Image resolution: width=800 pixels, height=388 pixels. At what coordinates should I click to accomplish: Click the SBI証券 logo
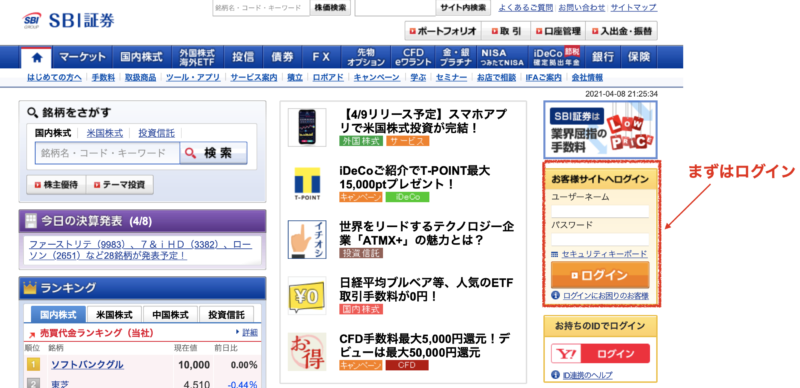(x=68, y=20)
